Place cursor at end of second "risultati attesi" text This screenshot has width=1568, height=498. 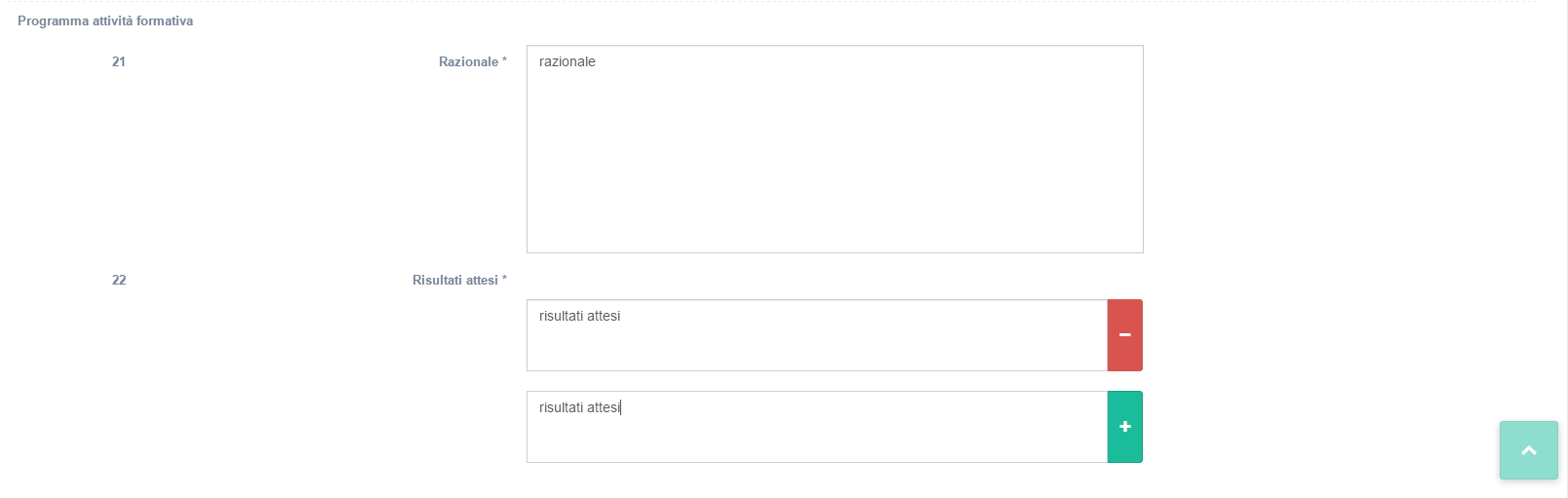[621, 407]
